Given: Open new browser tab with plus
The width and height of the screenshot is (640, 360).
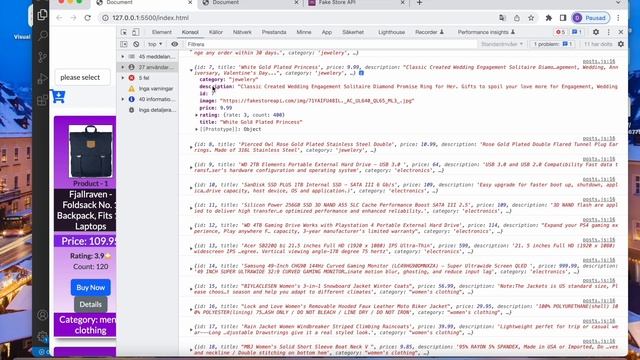Looking at the screenshot, I should coord(419,3).
